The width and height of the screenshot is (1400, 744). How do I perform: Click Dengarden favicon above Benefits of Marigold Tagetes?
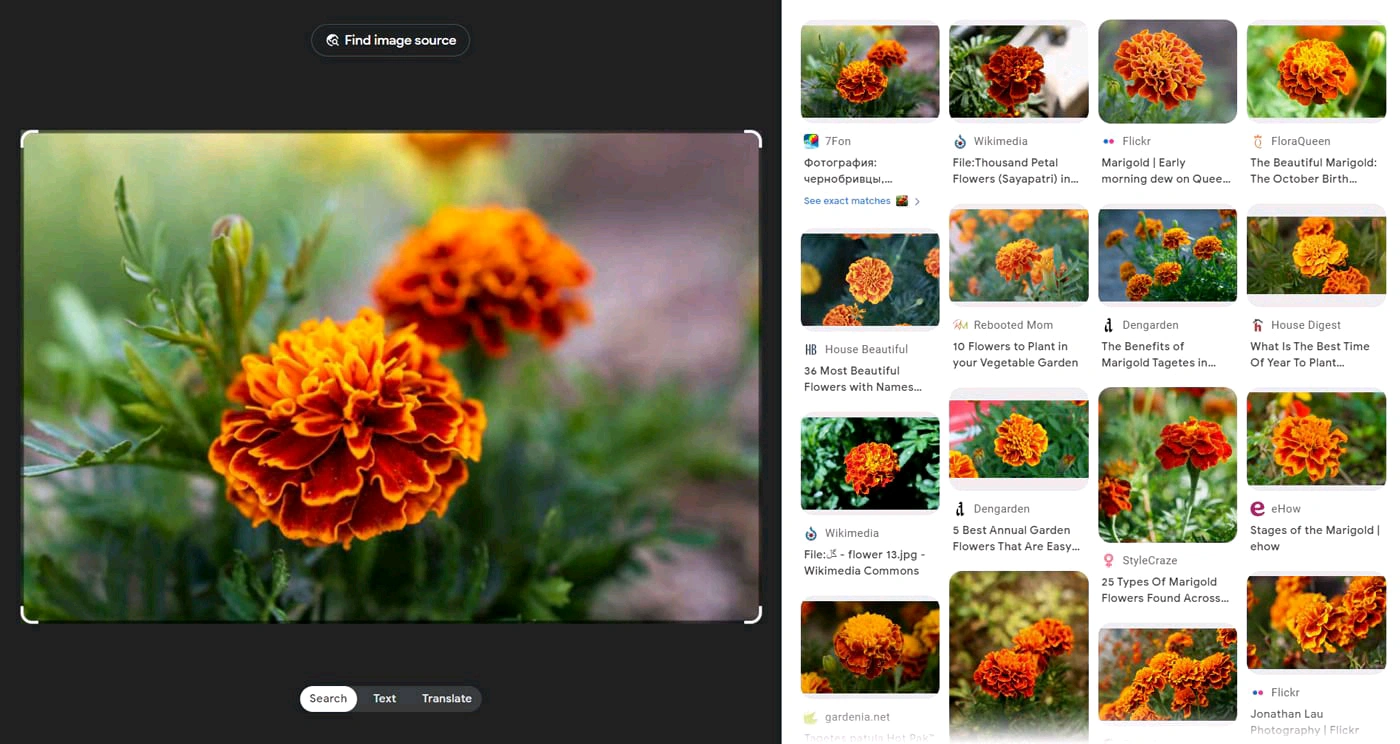(1108, 325)
